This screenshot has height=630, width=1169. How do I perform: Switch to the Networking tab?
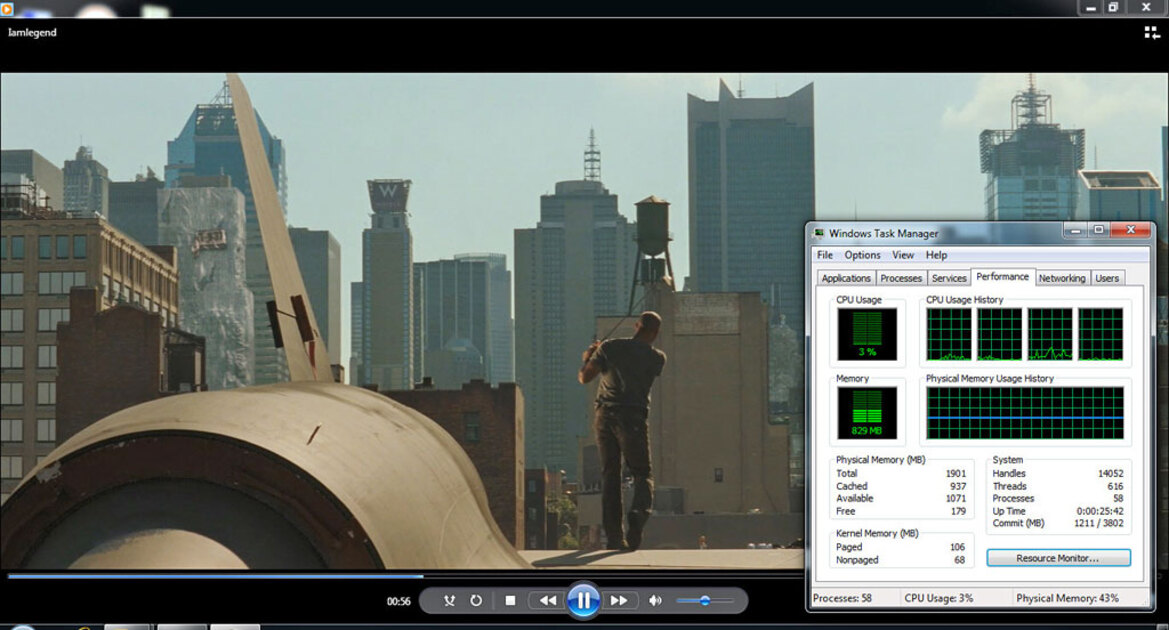[1062, 278]
